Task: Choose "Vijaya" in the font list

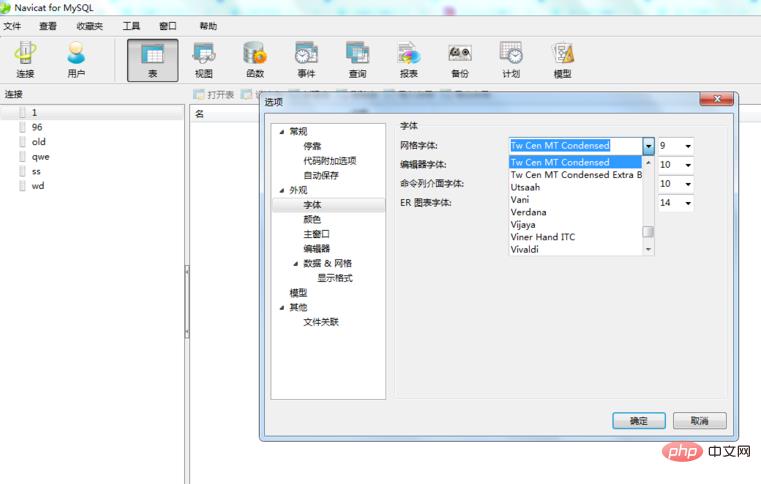Action: pyautogui.click(x=576, y=225)
